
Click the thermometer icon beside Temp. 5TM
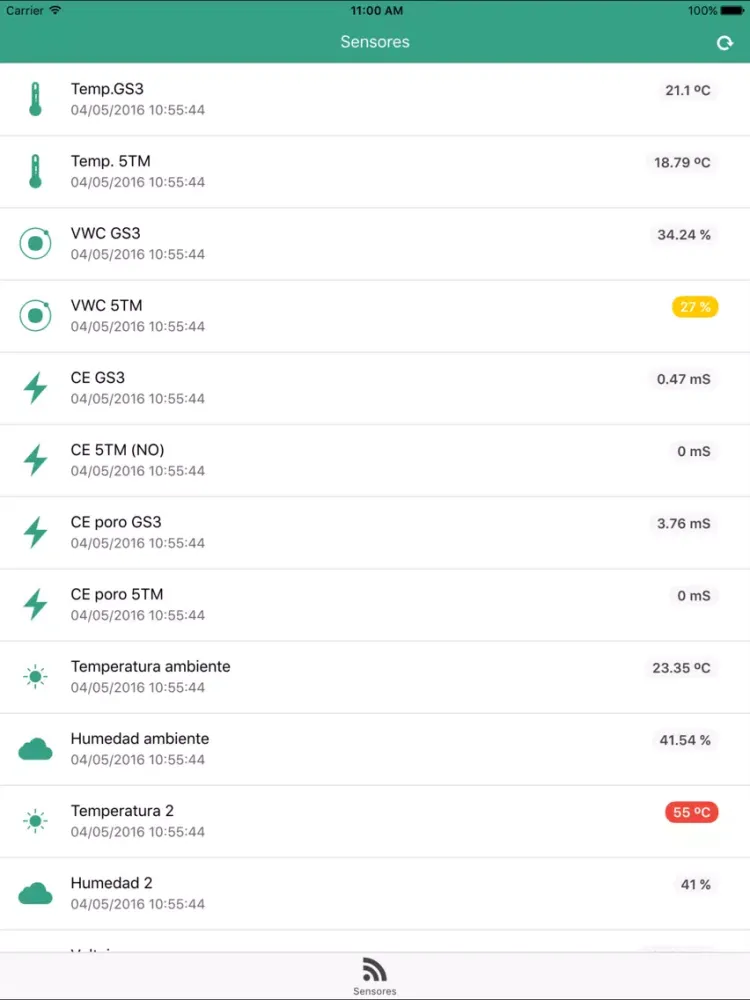click(x=36, y=172)
